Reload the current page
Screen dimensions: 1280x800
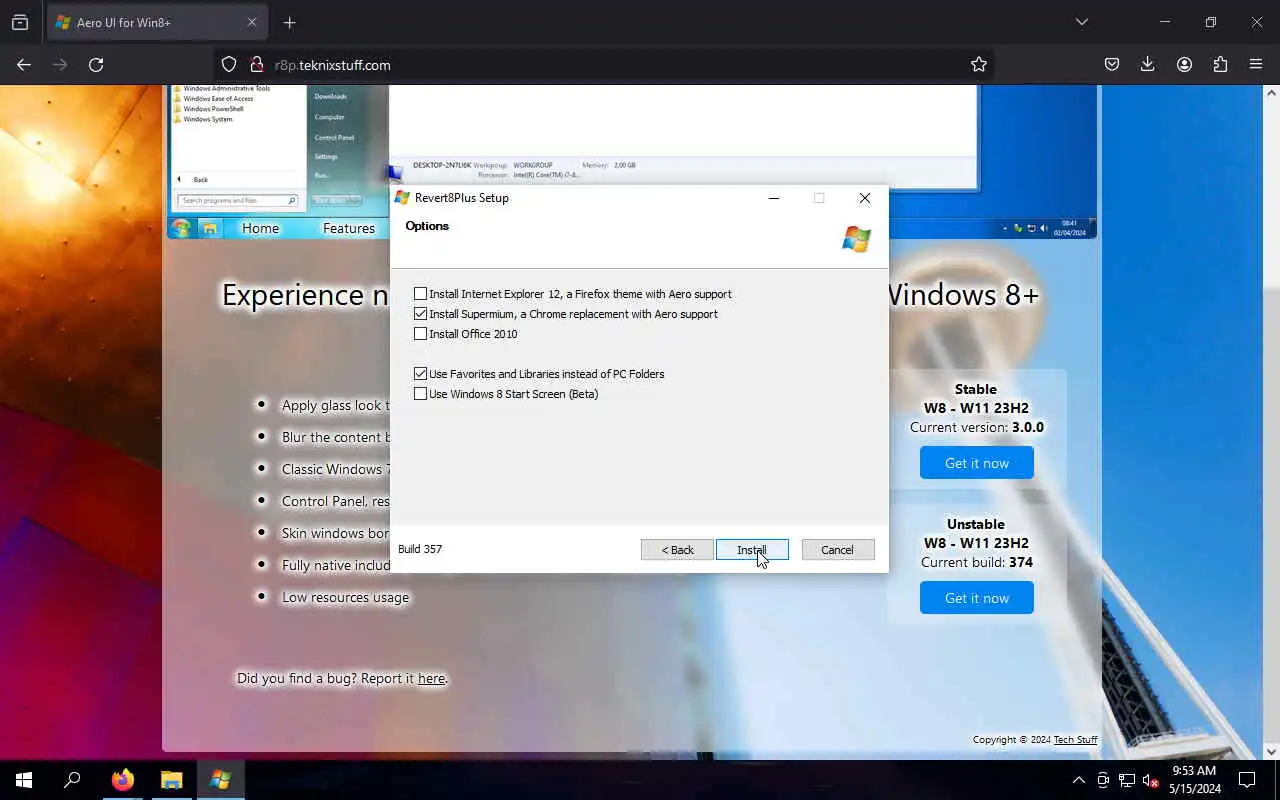[96, 64]
